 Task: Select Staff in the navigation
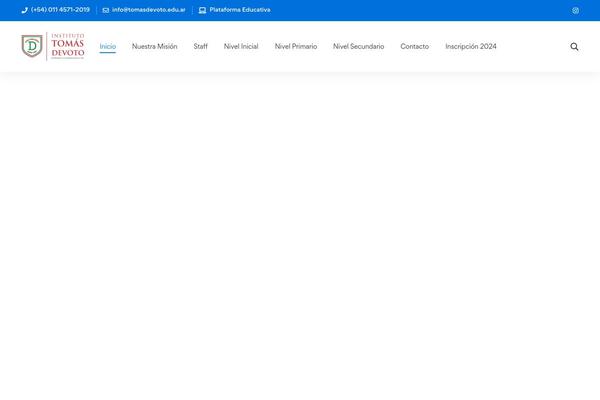(x=201, y=46)
